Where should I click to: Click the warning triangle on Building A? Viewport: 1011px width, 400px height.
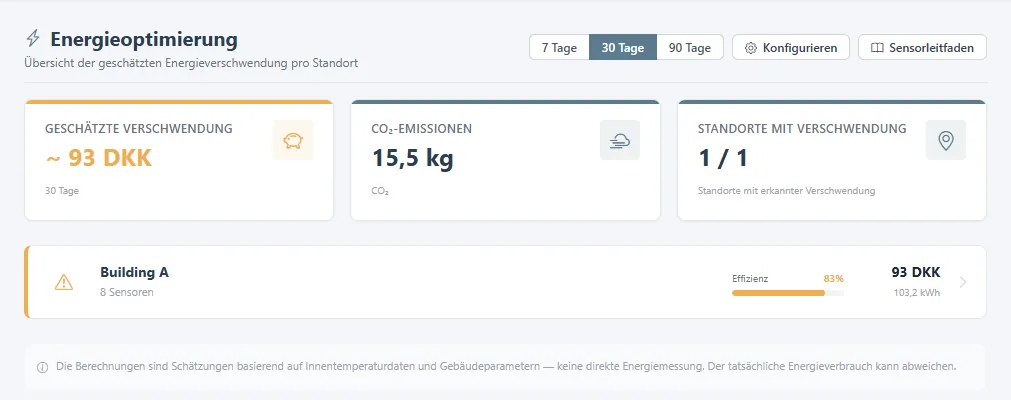[x=64, y=282]
